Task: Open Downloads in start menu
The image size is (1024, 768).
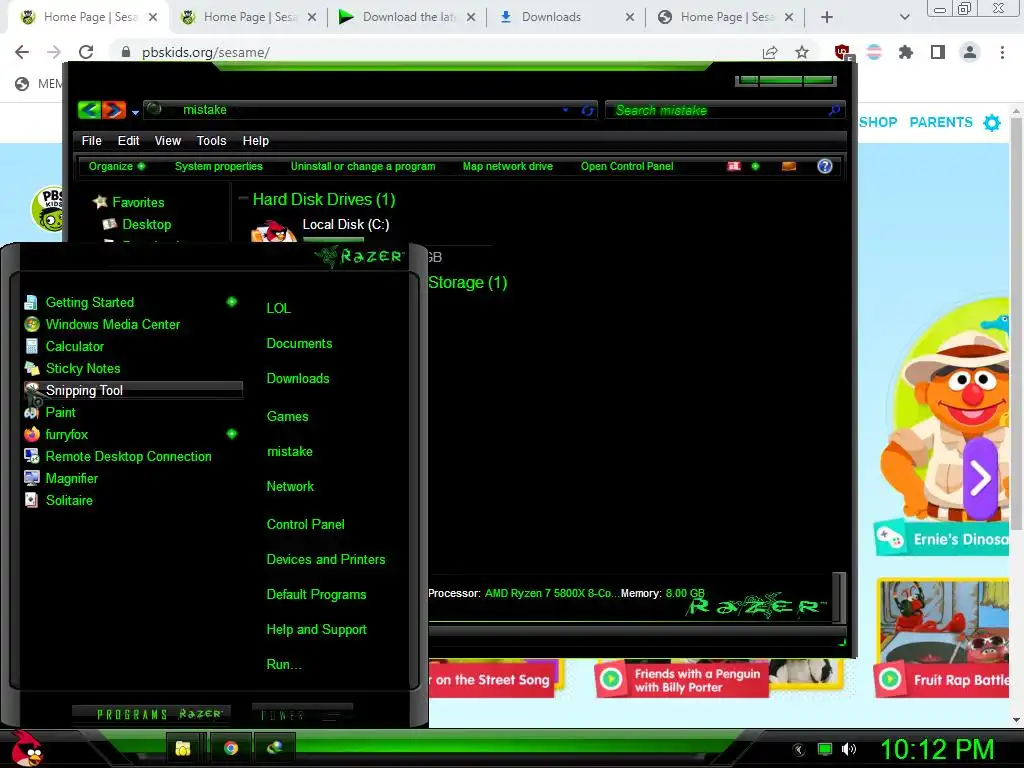Action: pyautogui.click(x=298, y=379)
